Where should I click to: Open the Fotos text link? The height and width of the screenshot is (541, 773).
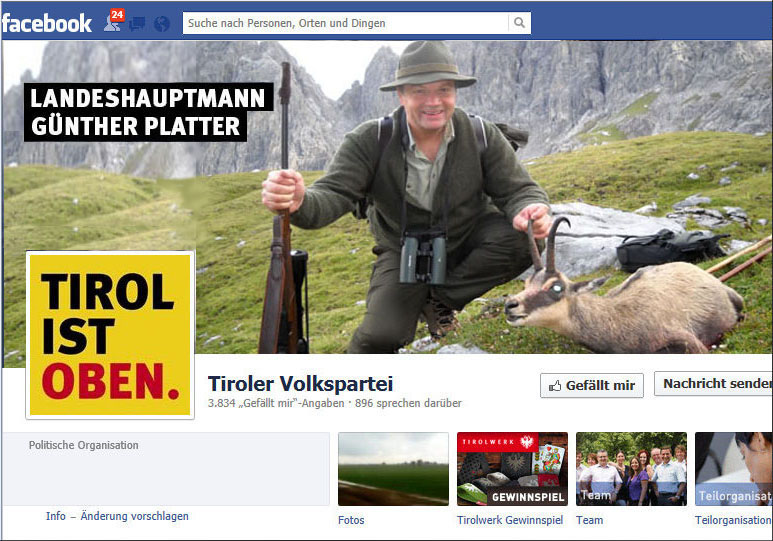coord(351,520)
